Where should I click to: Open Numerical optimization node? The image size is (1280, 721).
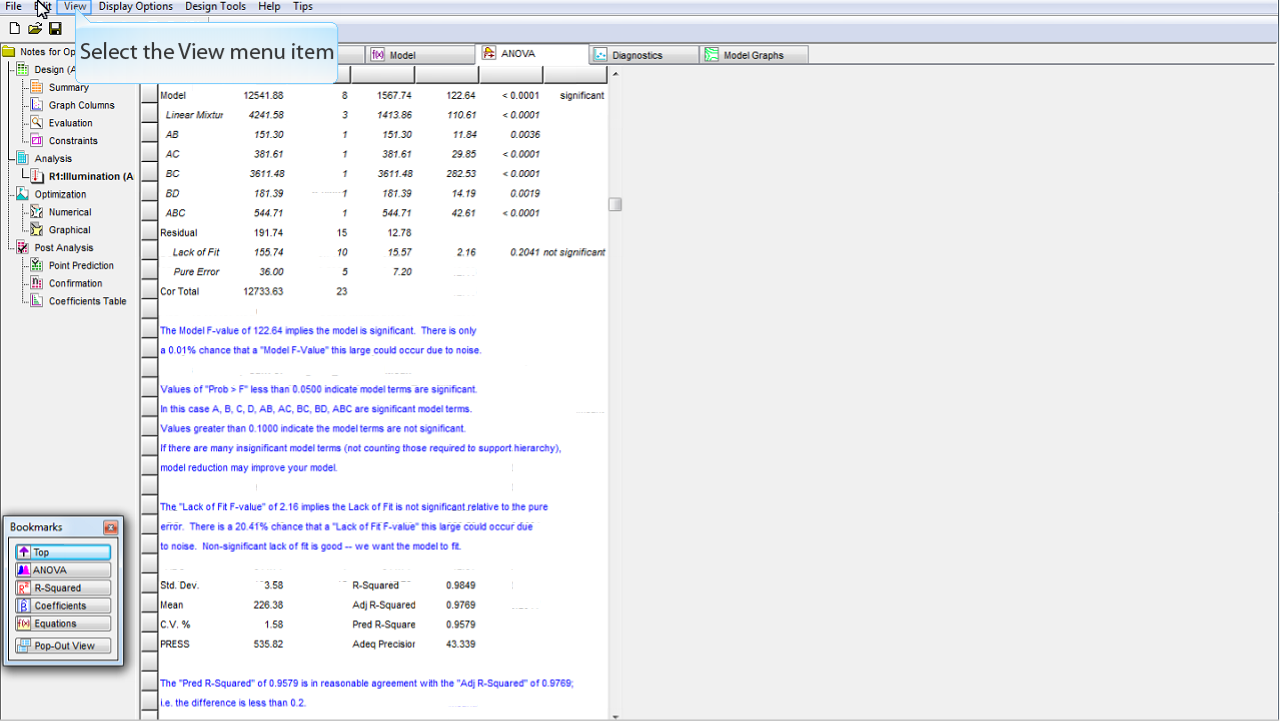[x=69, y=212]
